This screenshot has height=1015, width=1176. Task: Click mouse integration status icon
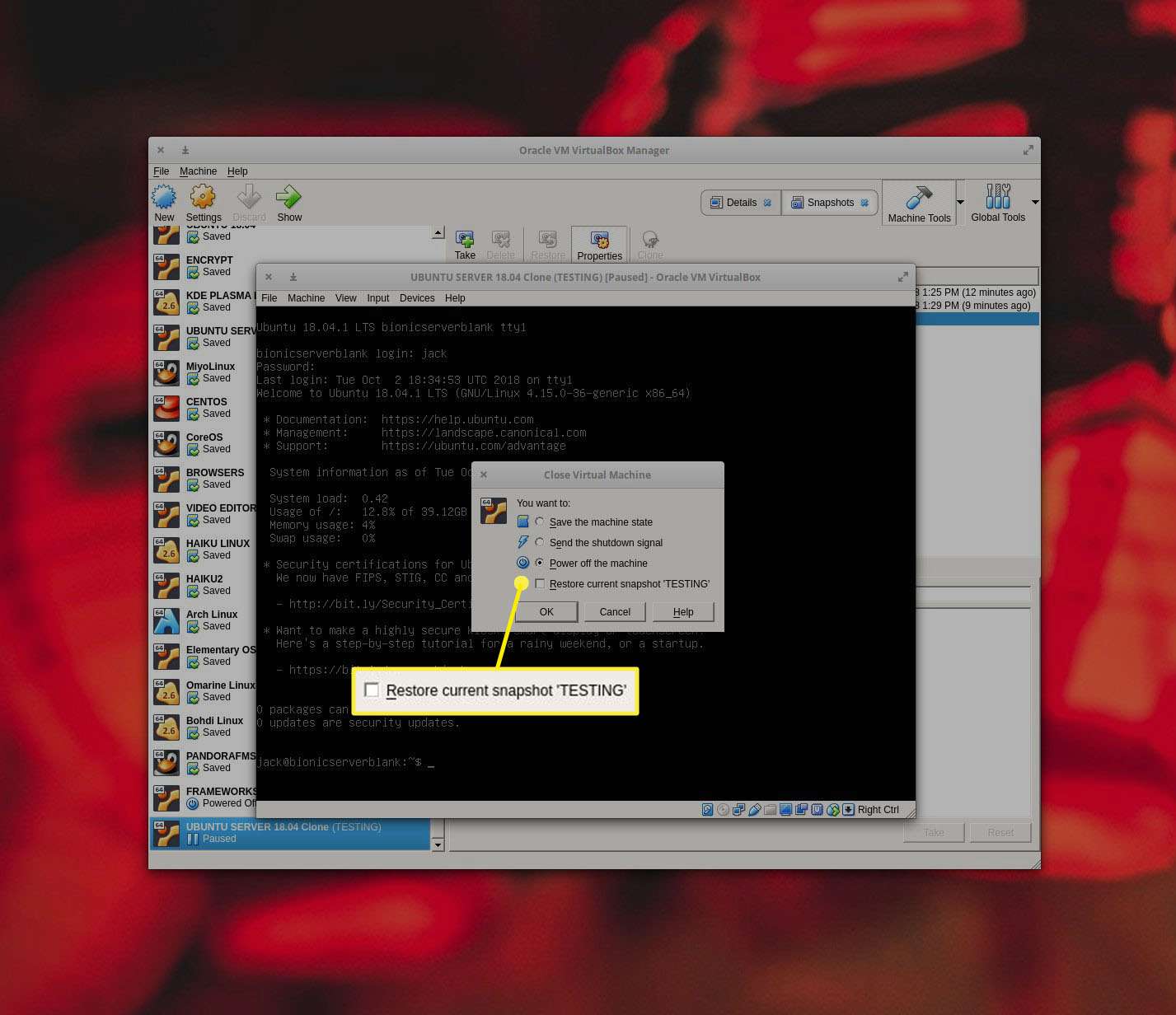tap(832, 810)
